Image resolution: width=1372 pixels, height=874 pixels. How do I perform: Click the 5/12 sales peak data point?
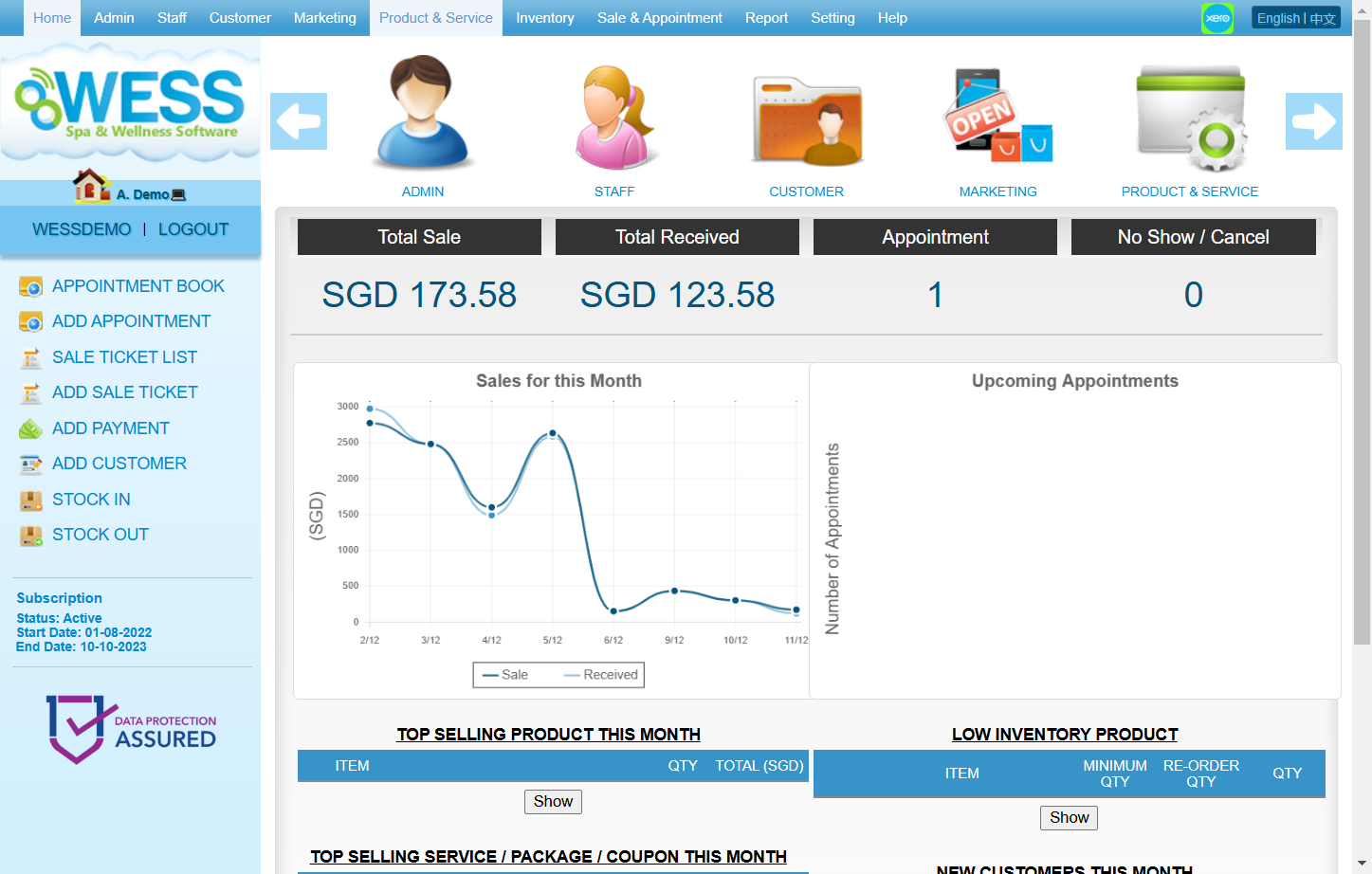point(553,433)
